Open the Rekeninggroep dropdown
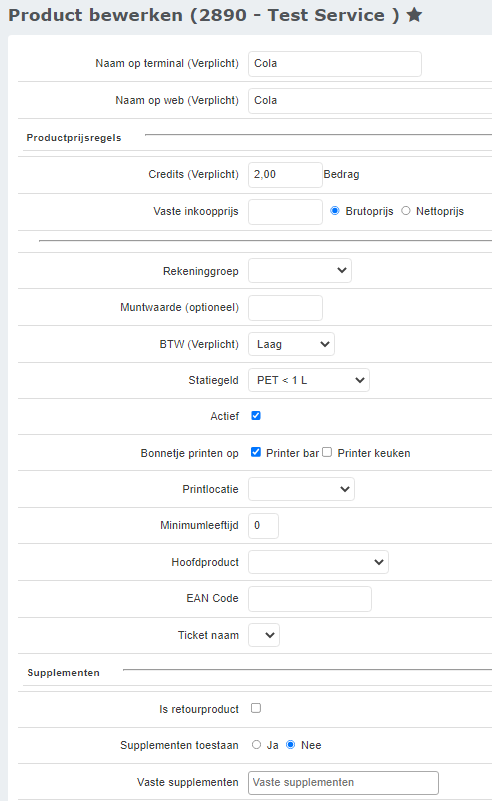This screenshot has width=492, height=801. click(x=300, y=271)
